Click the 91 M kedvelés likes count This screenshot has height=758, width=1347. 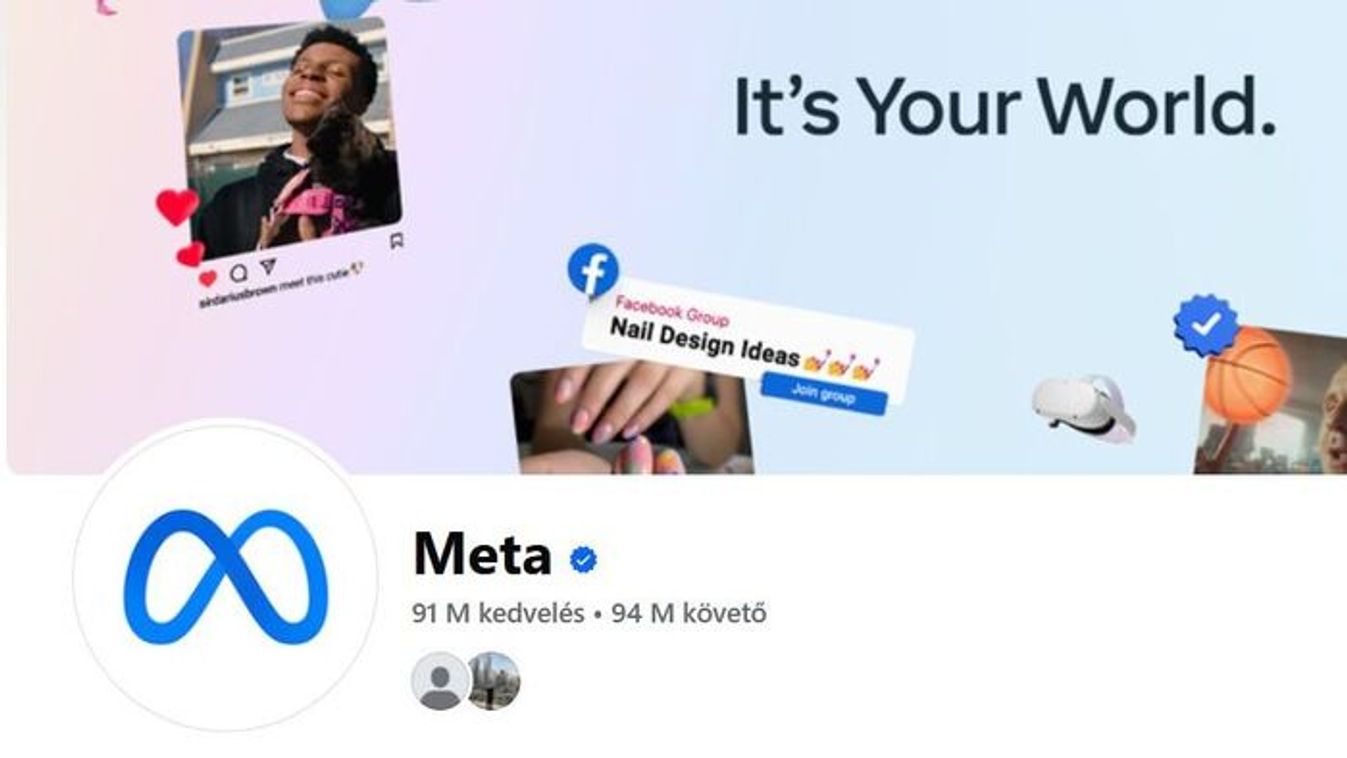(x=498, y=613)
